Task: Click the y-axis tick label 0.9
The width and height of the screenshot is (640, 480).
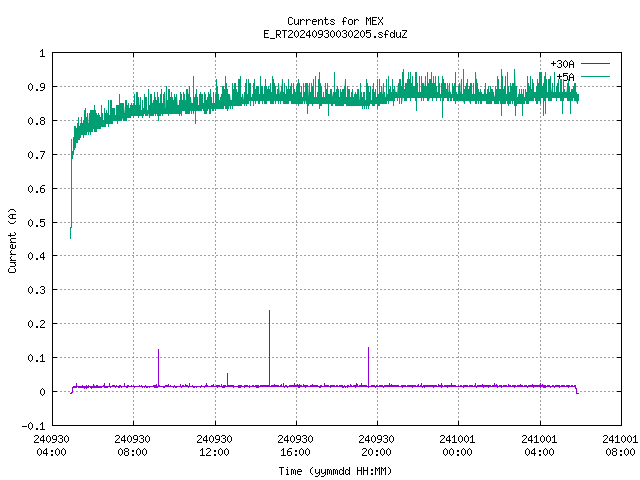Action: coord(36,87)
